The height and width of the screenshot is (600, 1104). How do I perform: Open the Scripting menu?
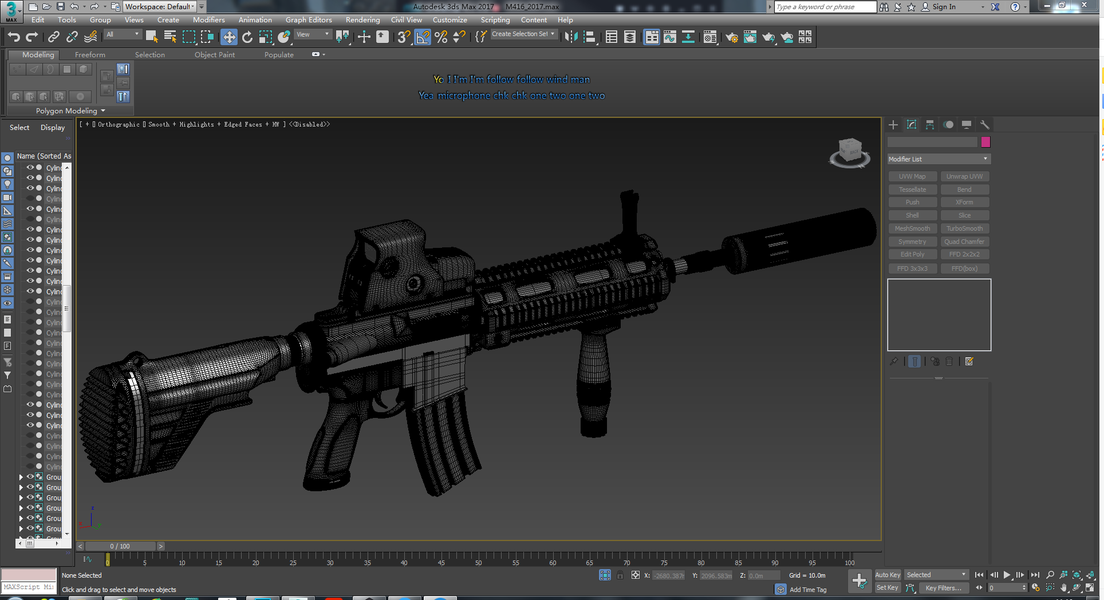coord(495,20)
